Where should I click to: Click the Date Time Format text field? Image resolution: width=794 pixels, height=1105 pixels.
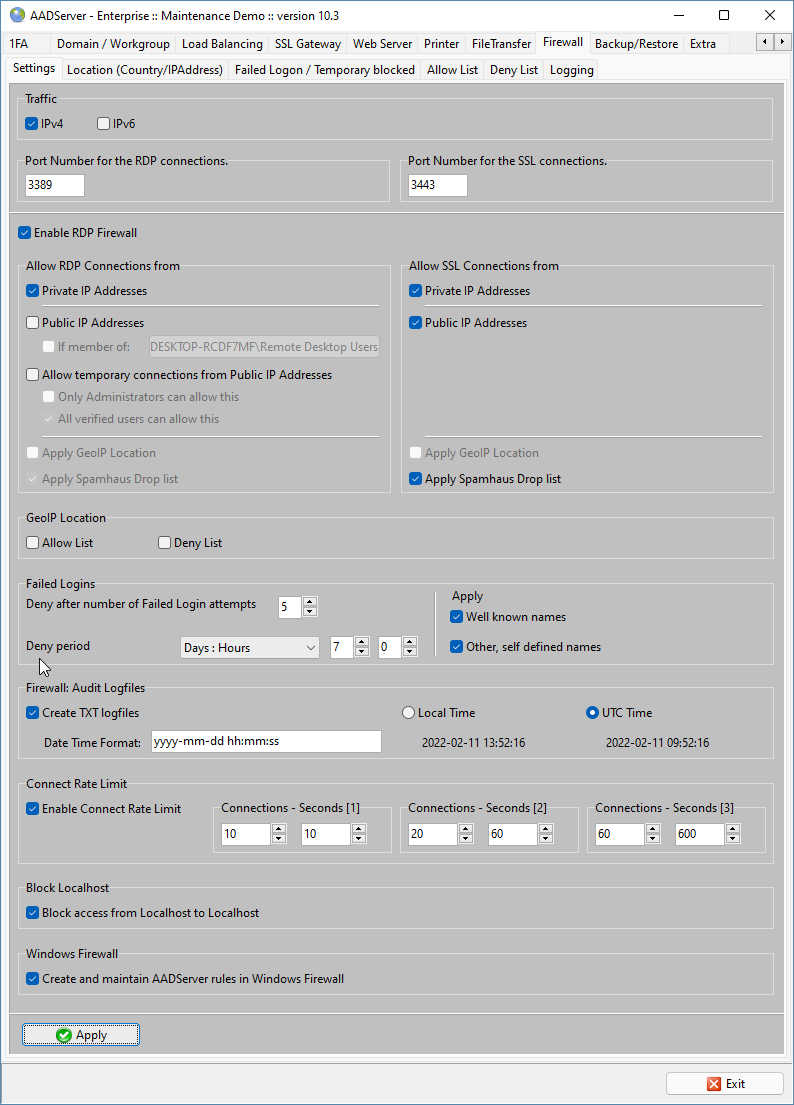tap(266, 741)
